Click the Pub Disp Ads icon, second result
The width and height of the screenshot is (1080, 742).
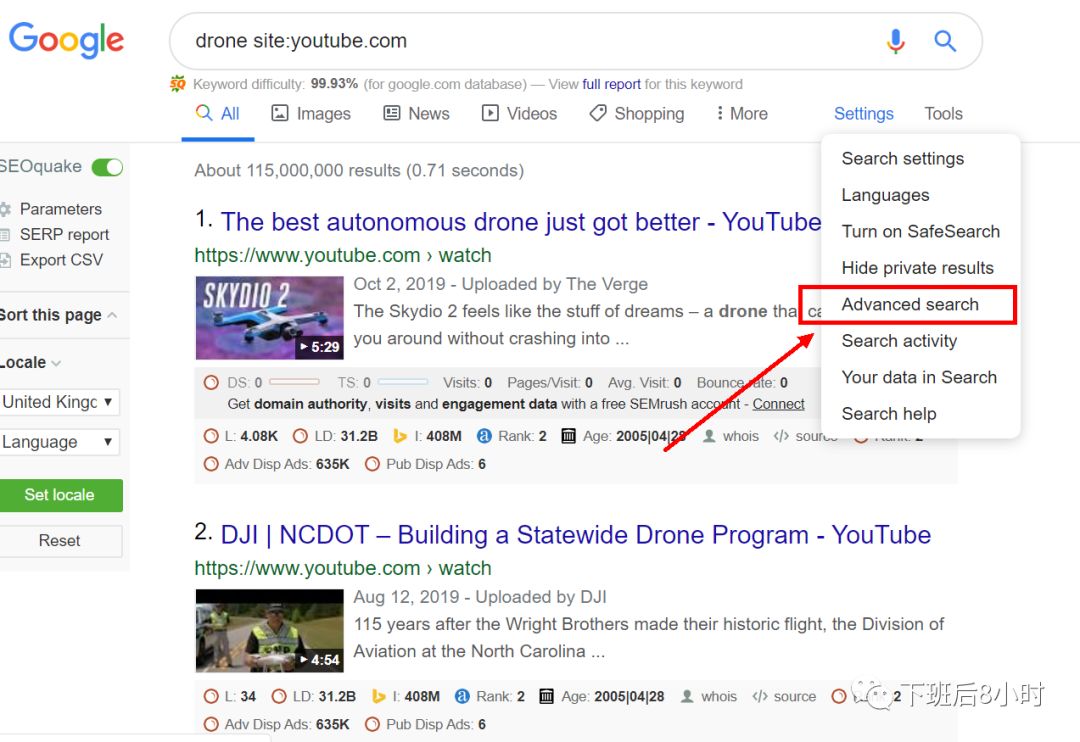[373, 725]
